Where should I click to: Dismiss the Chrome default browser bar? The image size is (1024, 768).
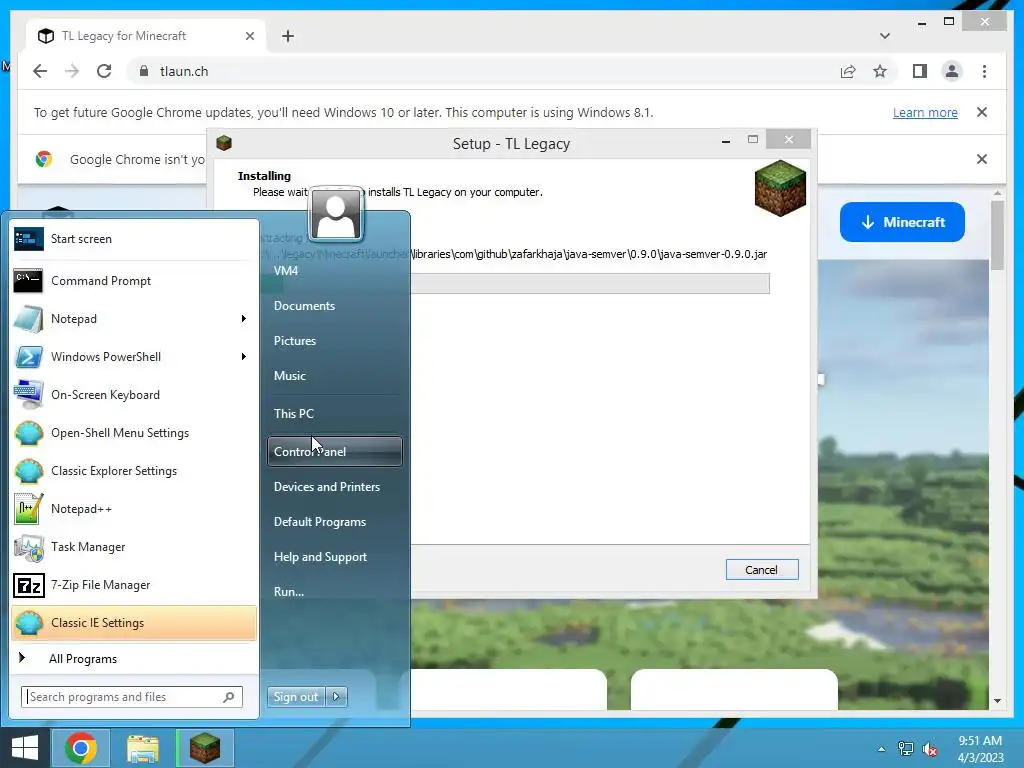coord(982,159)
